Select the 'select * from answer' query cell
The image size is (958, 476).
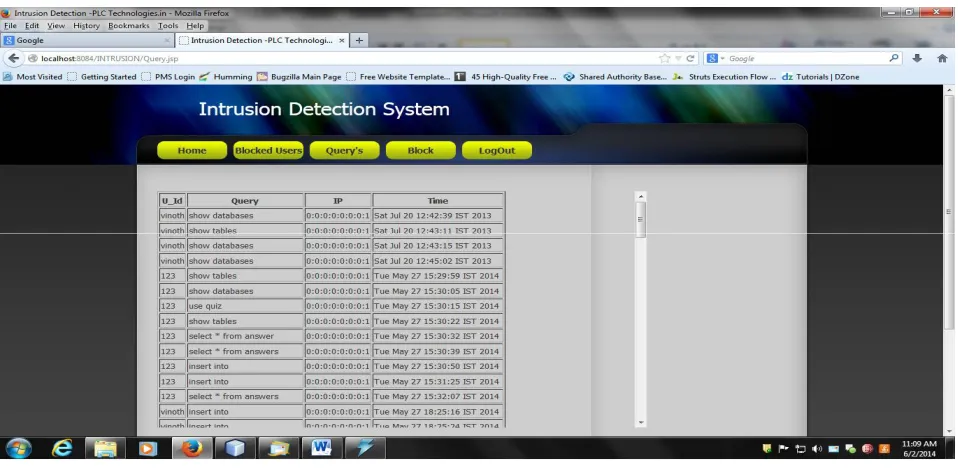pos(245,336)
